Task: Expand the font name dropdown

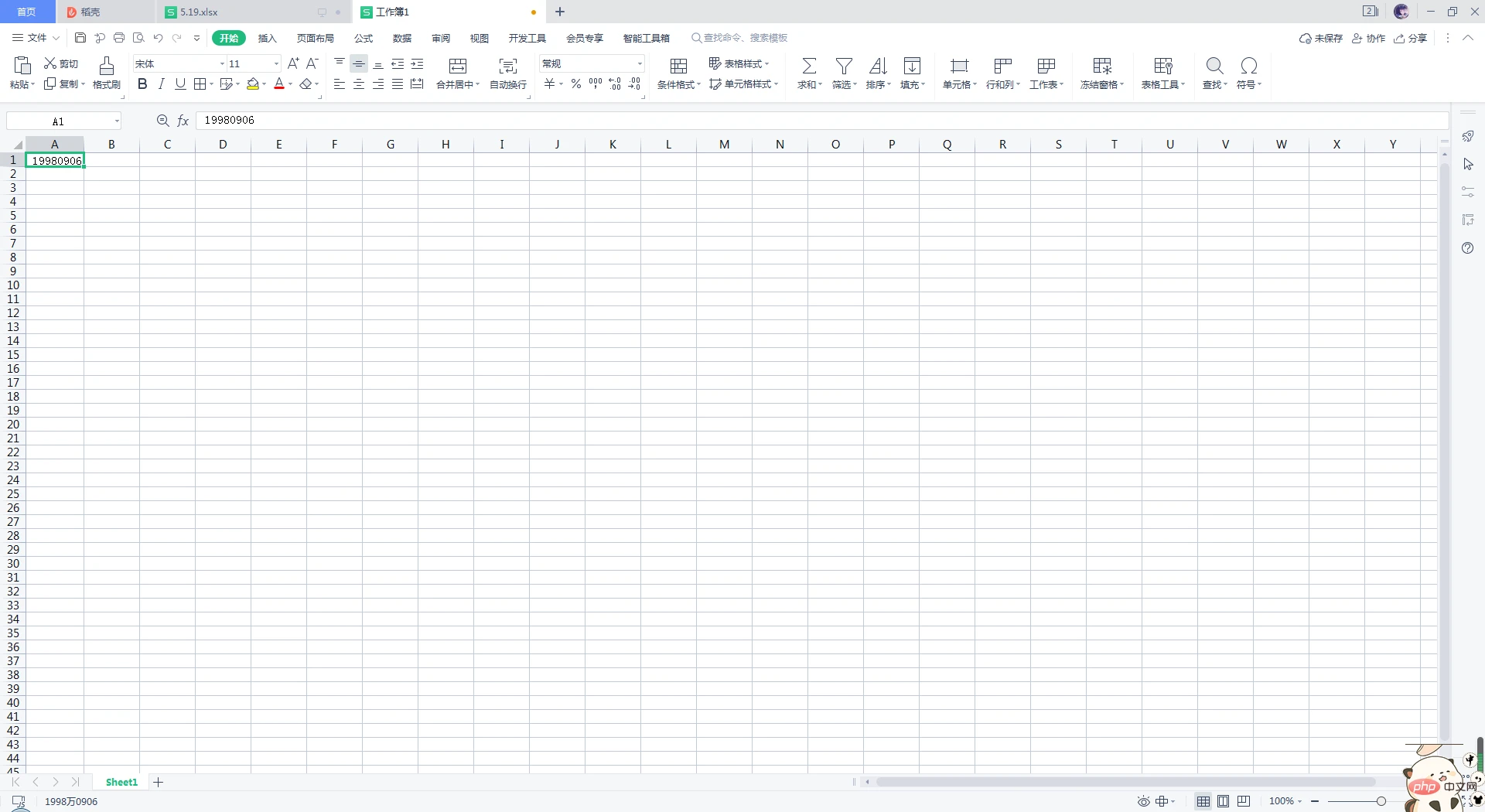Action: [x=222, y=63]
